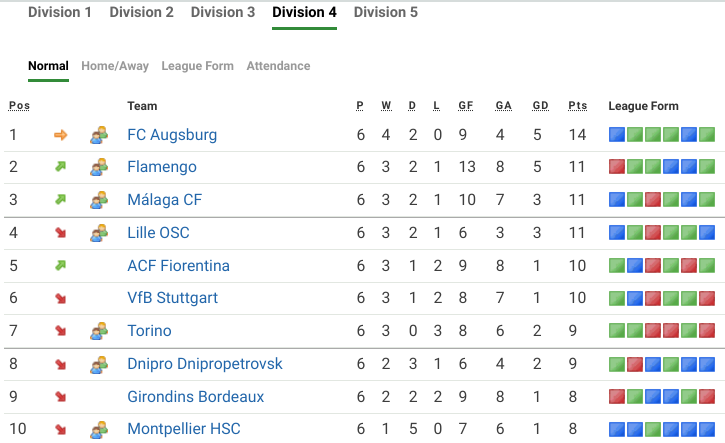Show the League Form view
Screen dimensions: 725x443
tap(197, 66)
